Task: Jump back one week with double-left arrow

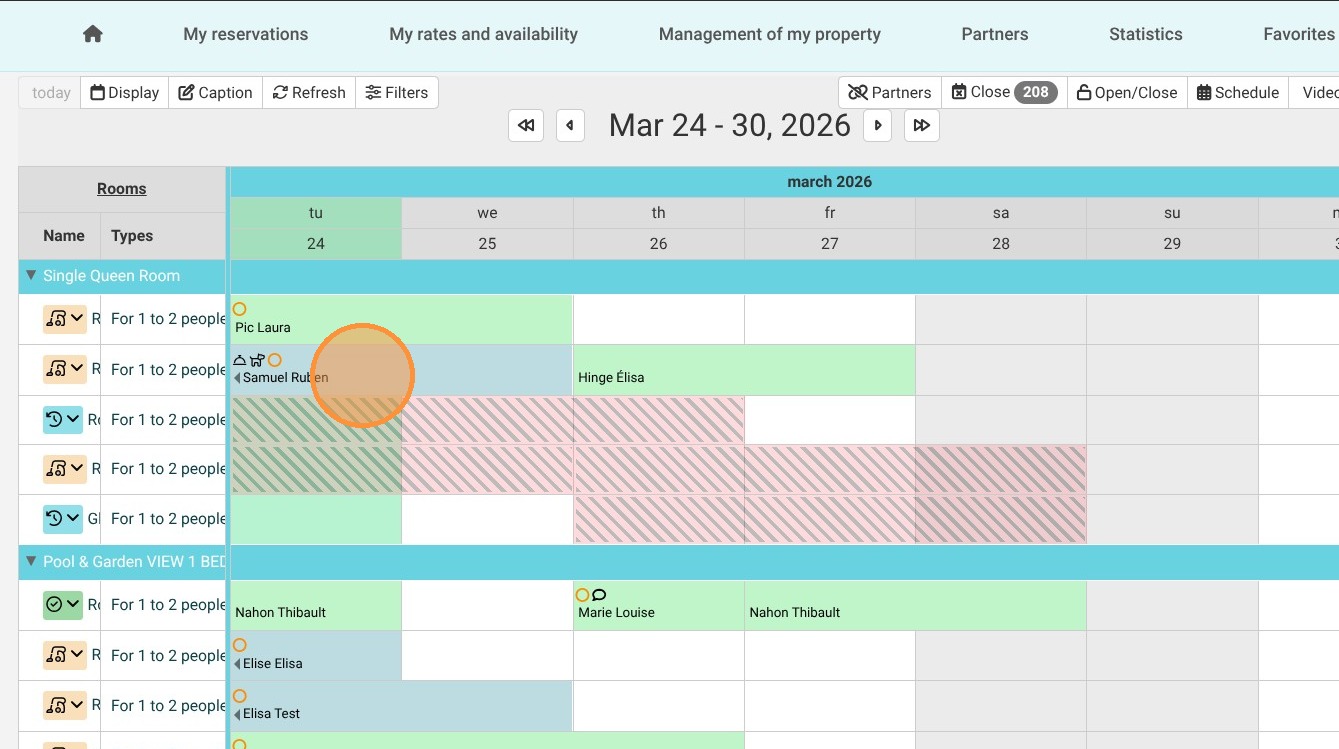Action: click(x=526, y=126)
